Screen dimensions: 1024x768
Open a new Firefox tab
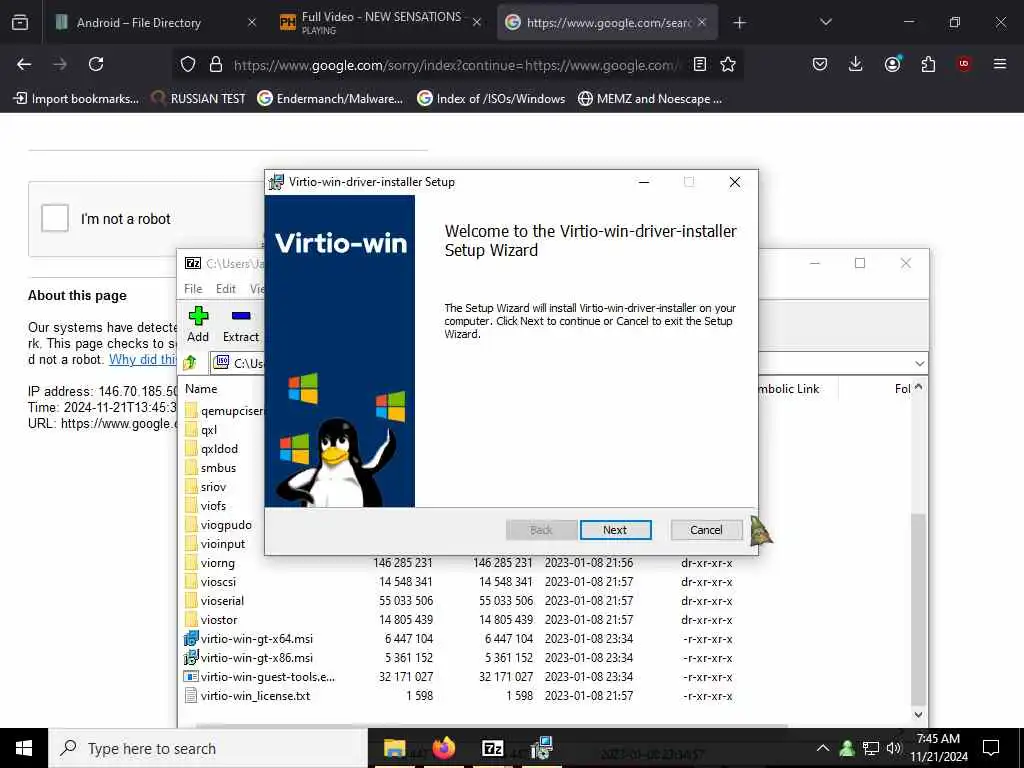[x=739, y=23]
